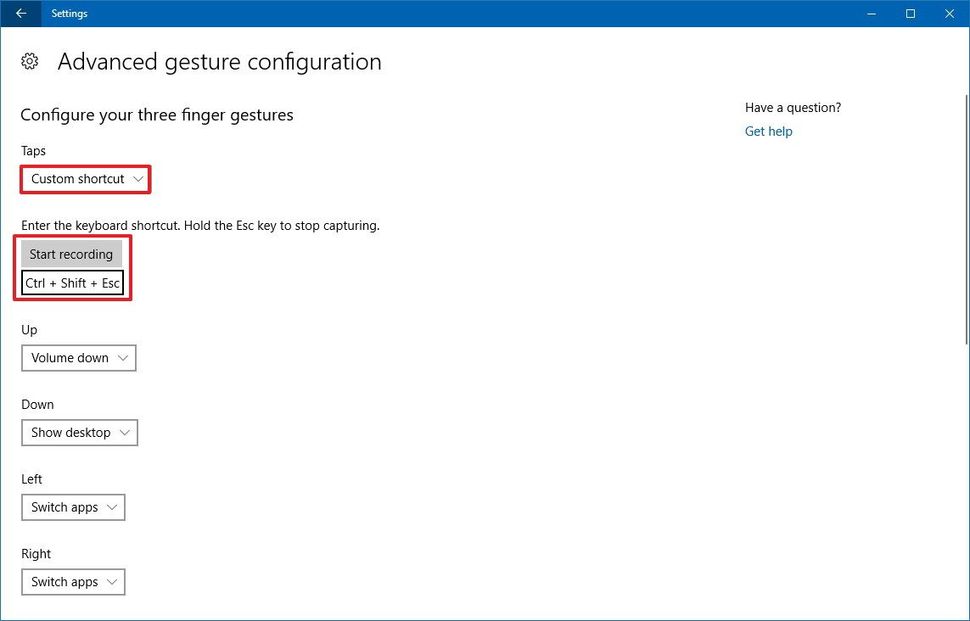This screenshot has height=621, width=970.
Task: Click the Advanced gesture configuration title
Action: click(218, 61)
